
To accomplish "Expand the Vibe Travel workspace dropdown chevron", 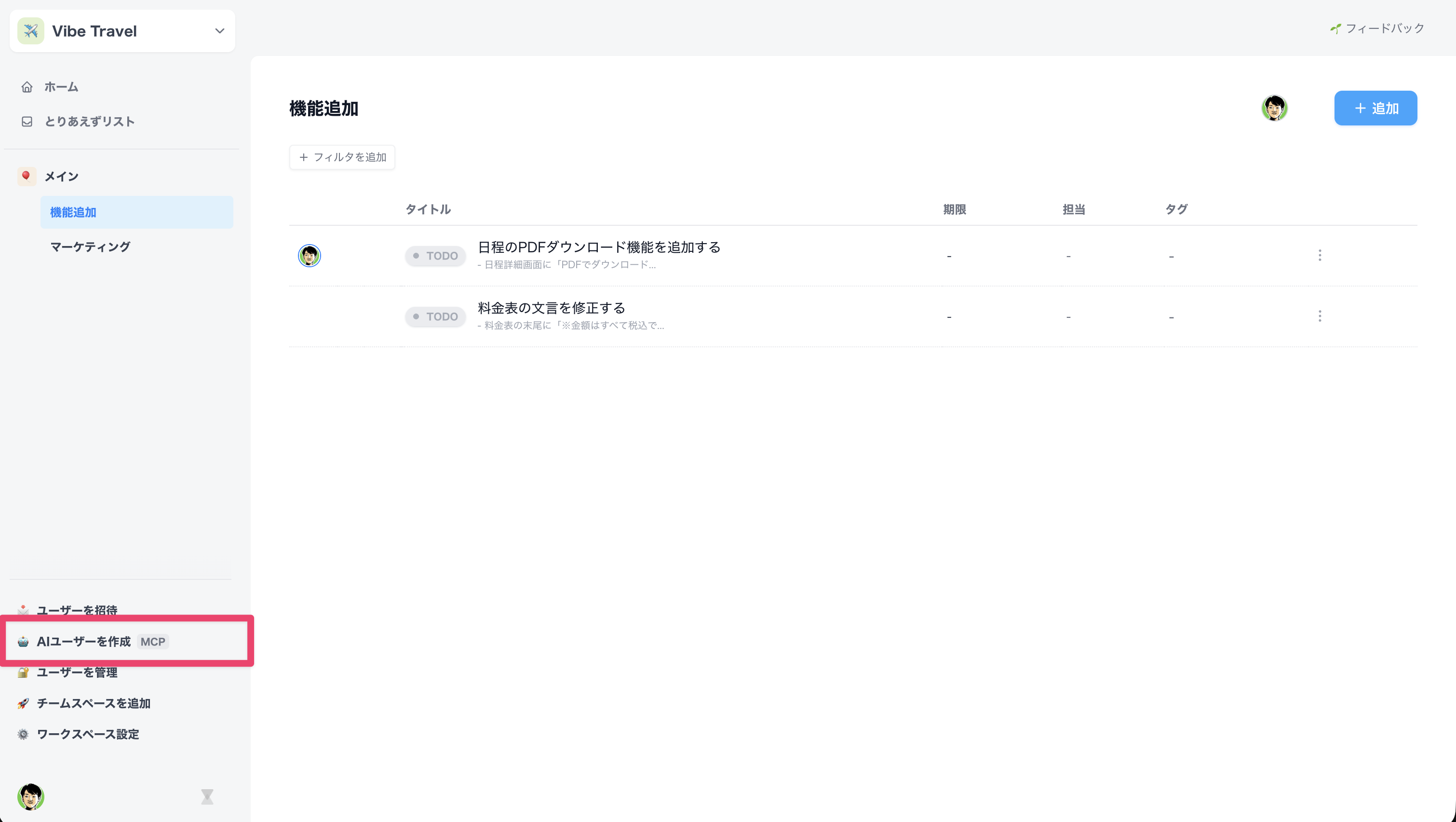I will pyautogui.click(x=219, y=31).
